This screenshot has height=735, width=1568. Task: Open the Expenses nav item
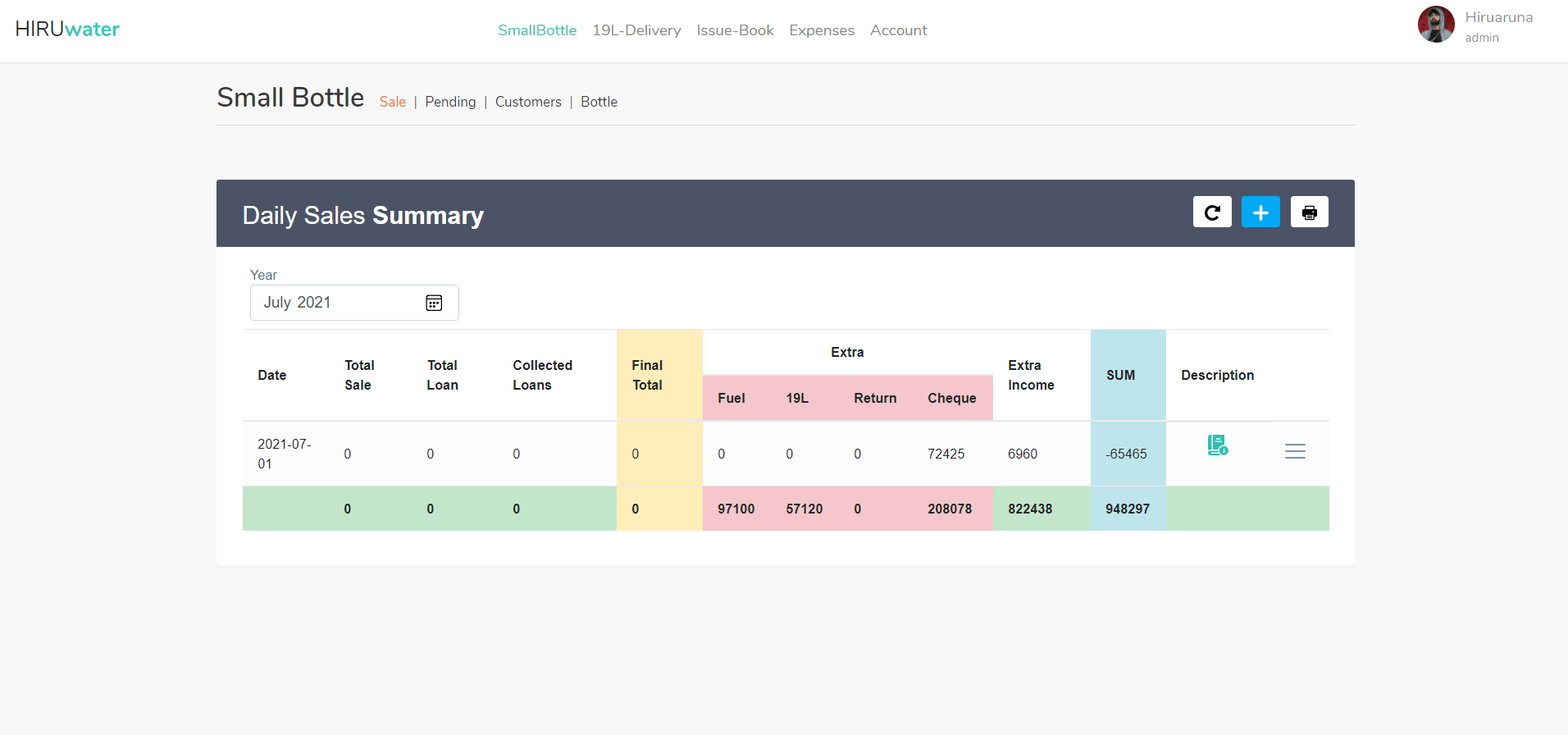coord(822,30)
